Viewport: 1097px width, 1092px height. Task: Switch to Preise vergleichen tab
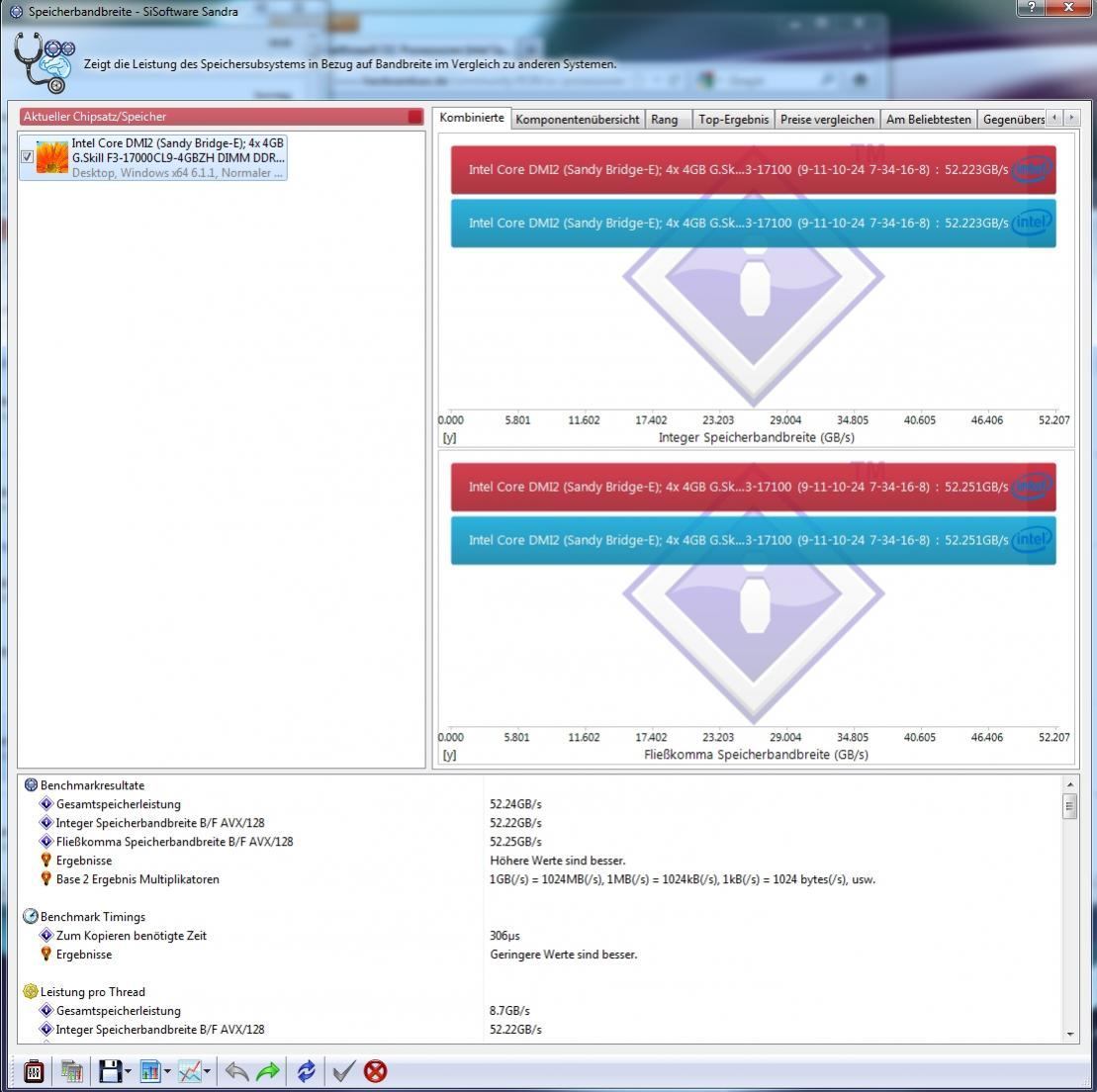[x=827, y=120]
